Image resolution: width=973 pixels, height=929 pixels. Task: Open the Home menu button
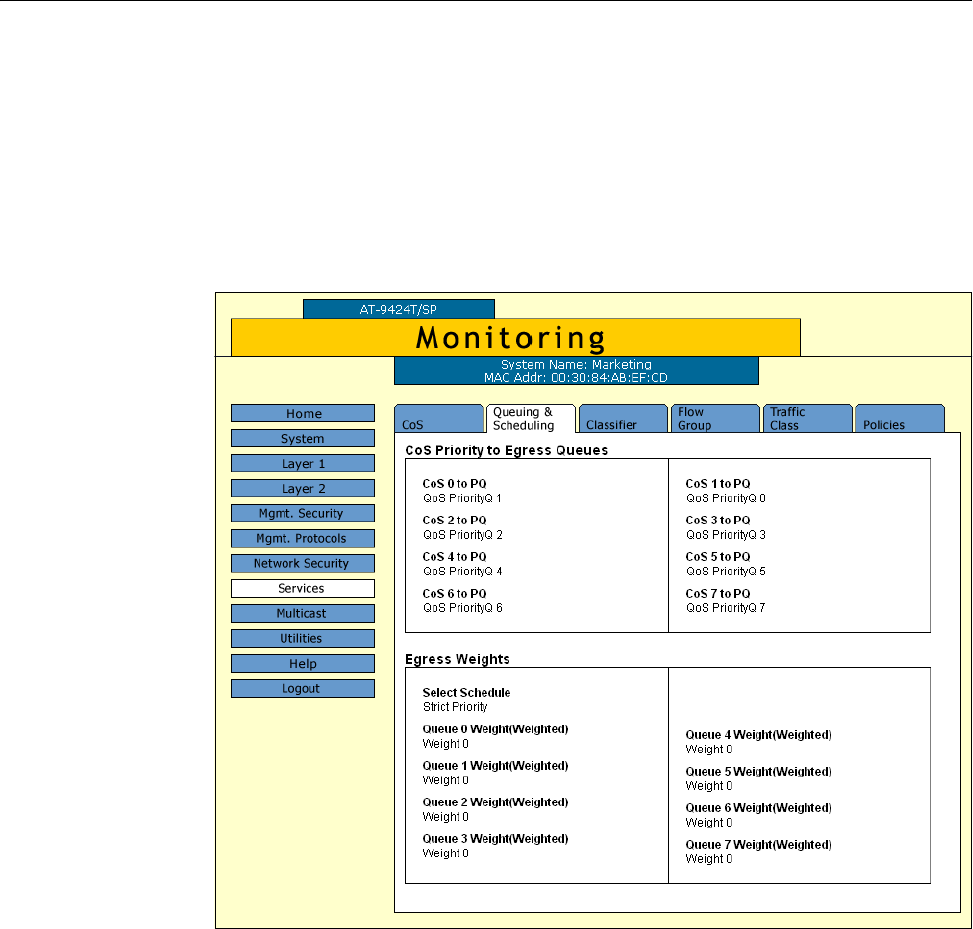click(303, 413)
